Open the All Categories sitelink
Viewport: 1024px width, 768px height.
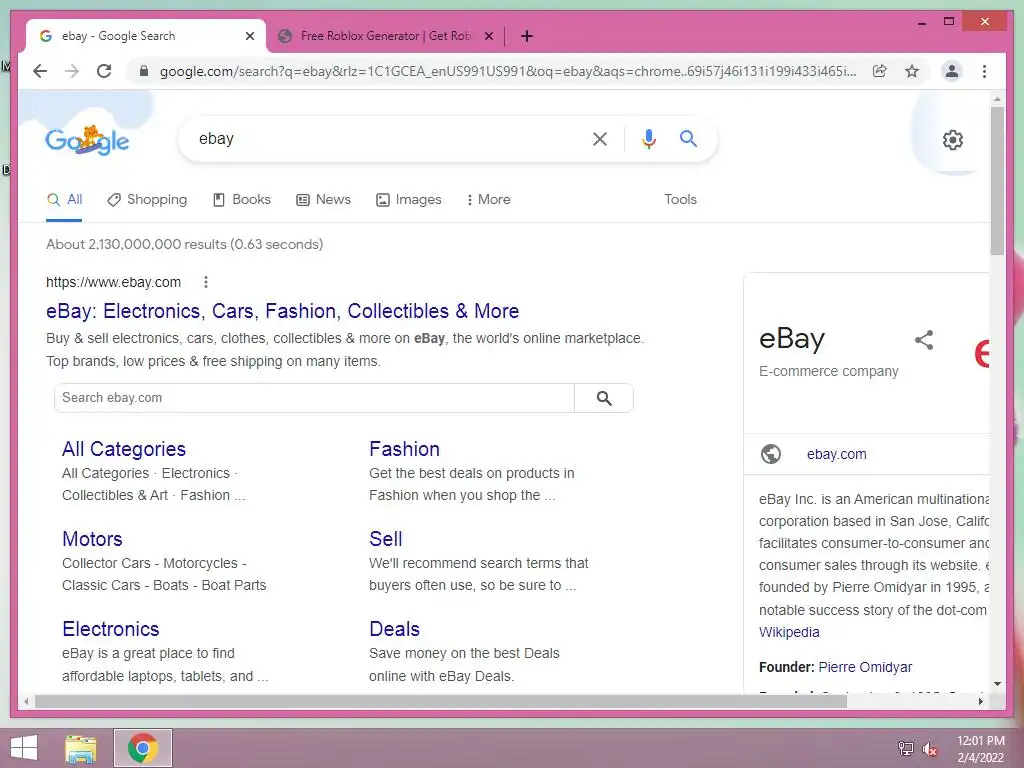pos(123,449)
